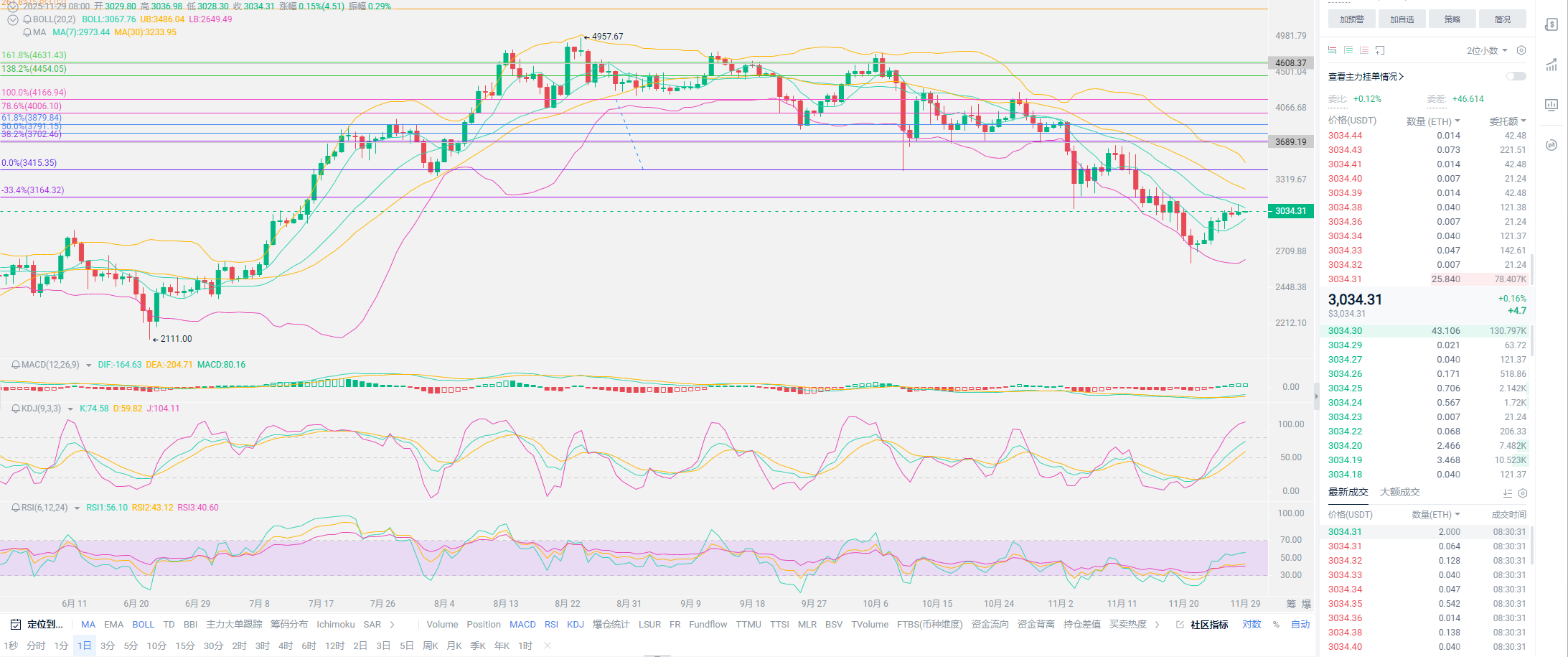Viewport: 1568px width, 657px height.
Task: Open the dollar wallet icon in right sidebar
Action: point(1551,25)
